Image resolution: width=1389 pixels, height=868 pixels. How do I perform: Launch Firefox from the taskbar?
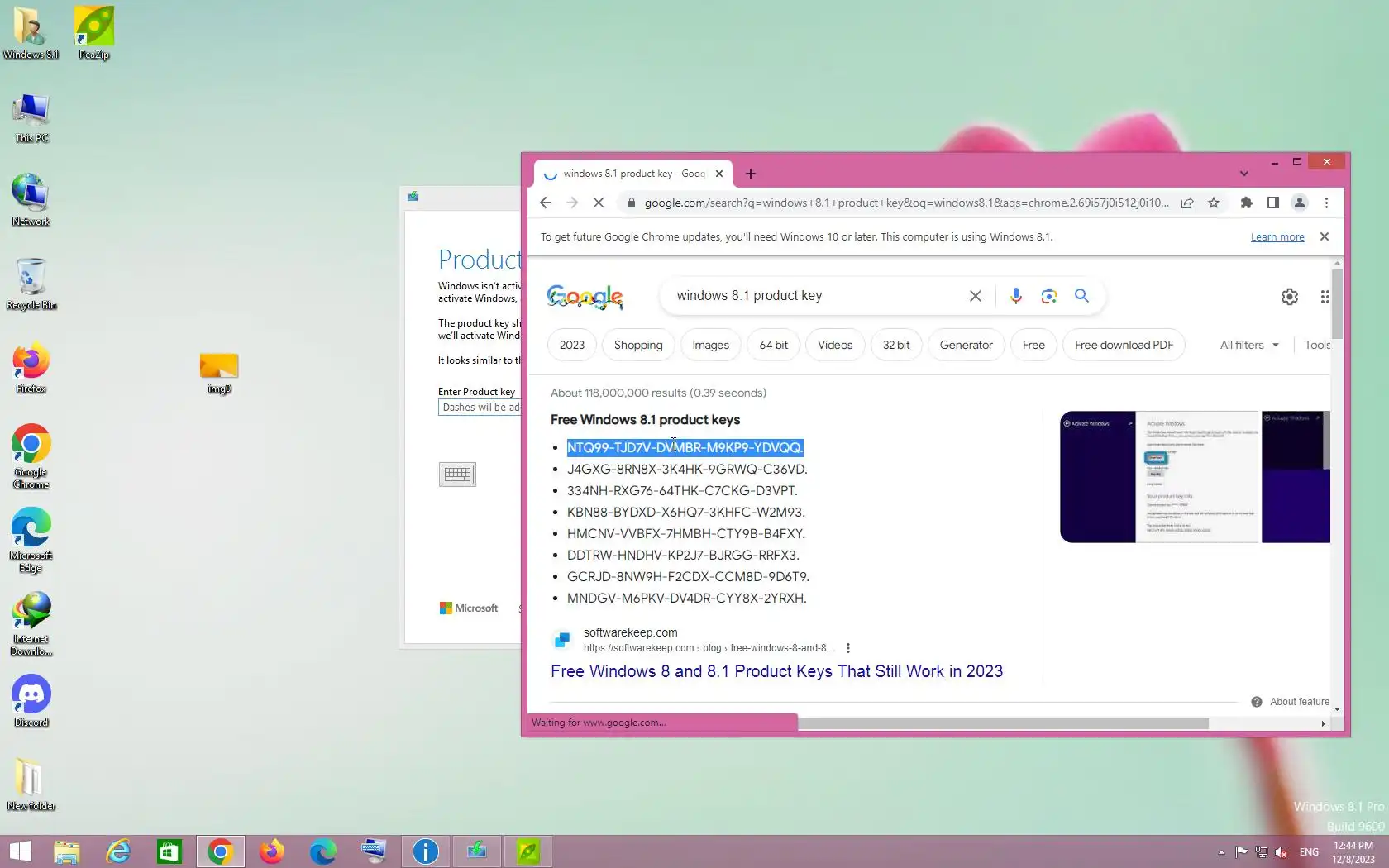(272, 851)
